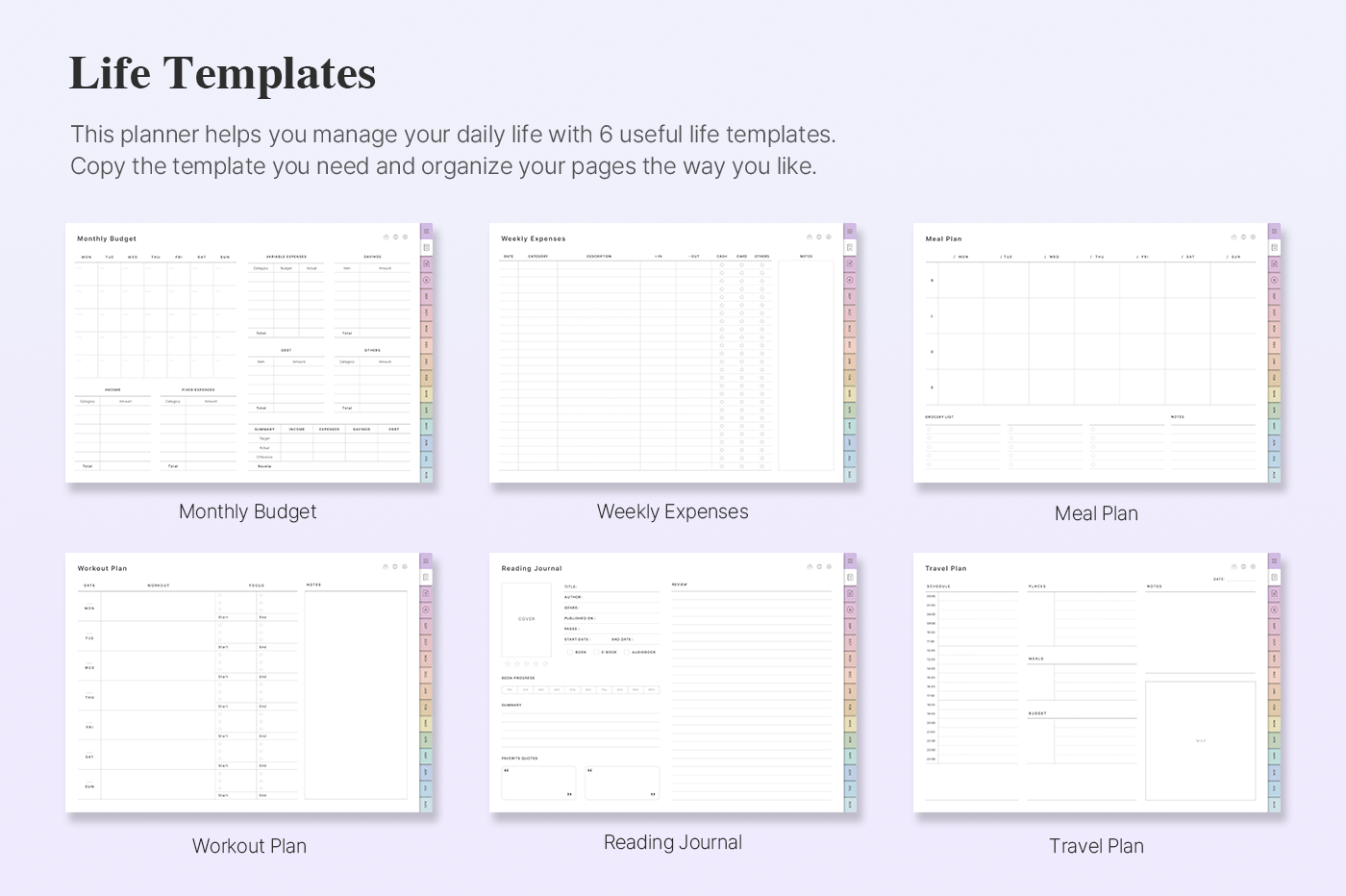
Task: Click the Travel Plan caption label
Action: 1096,846
